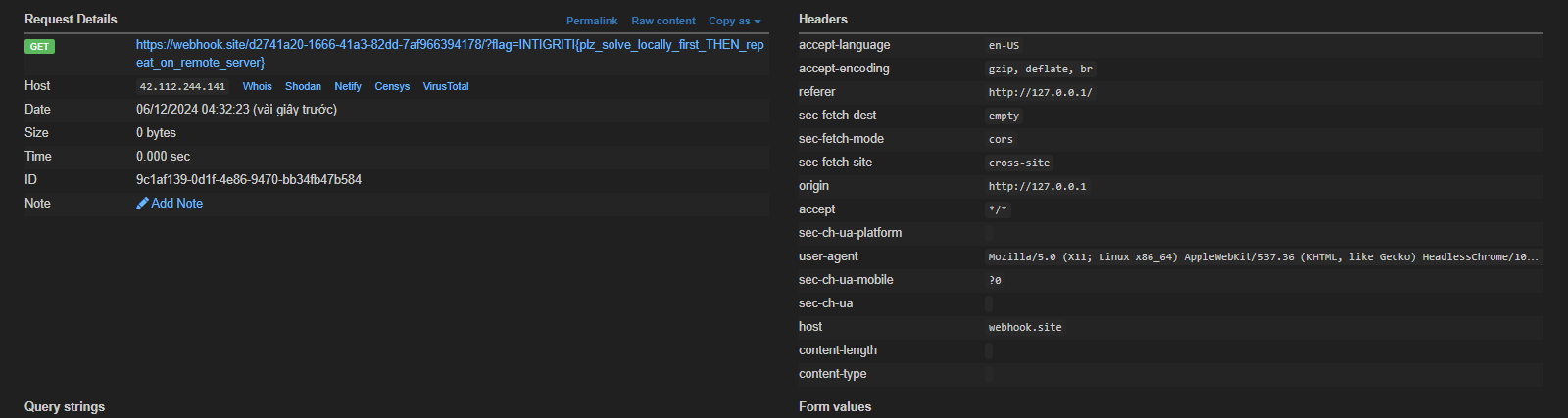1568x418 pixels.
Task: Click the Add Note link text
Action: click(177, 204)
